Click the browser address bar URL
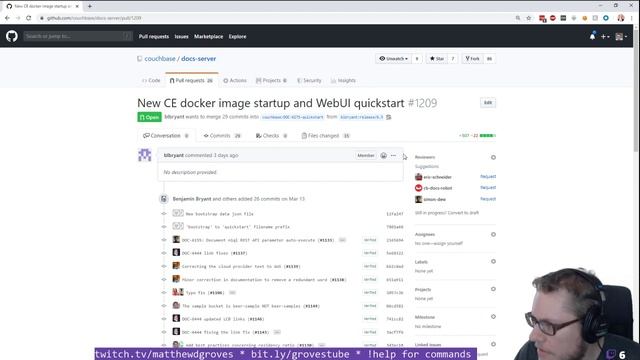 94,18
